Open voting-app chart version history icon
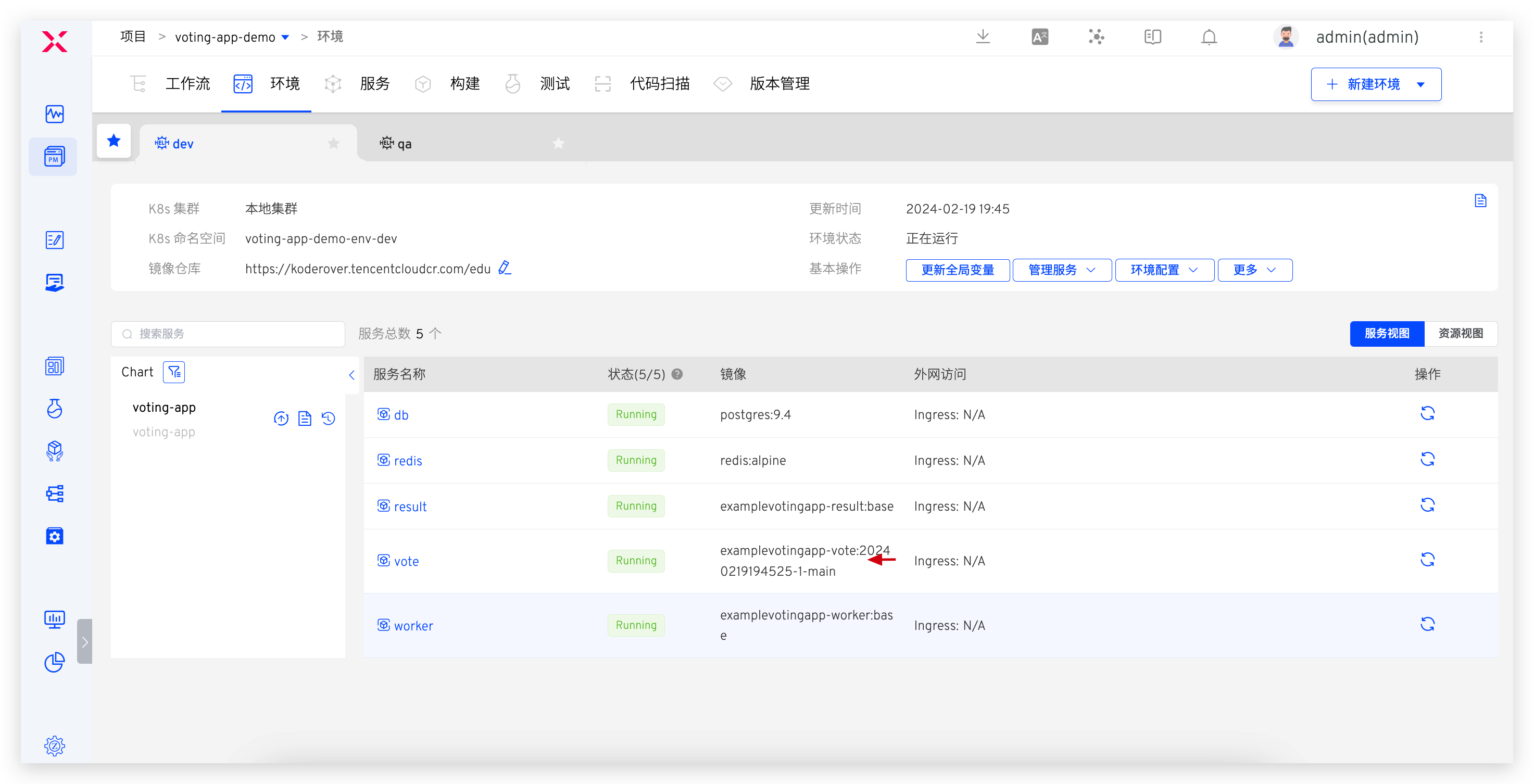 [328, 419]
